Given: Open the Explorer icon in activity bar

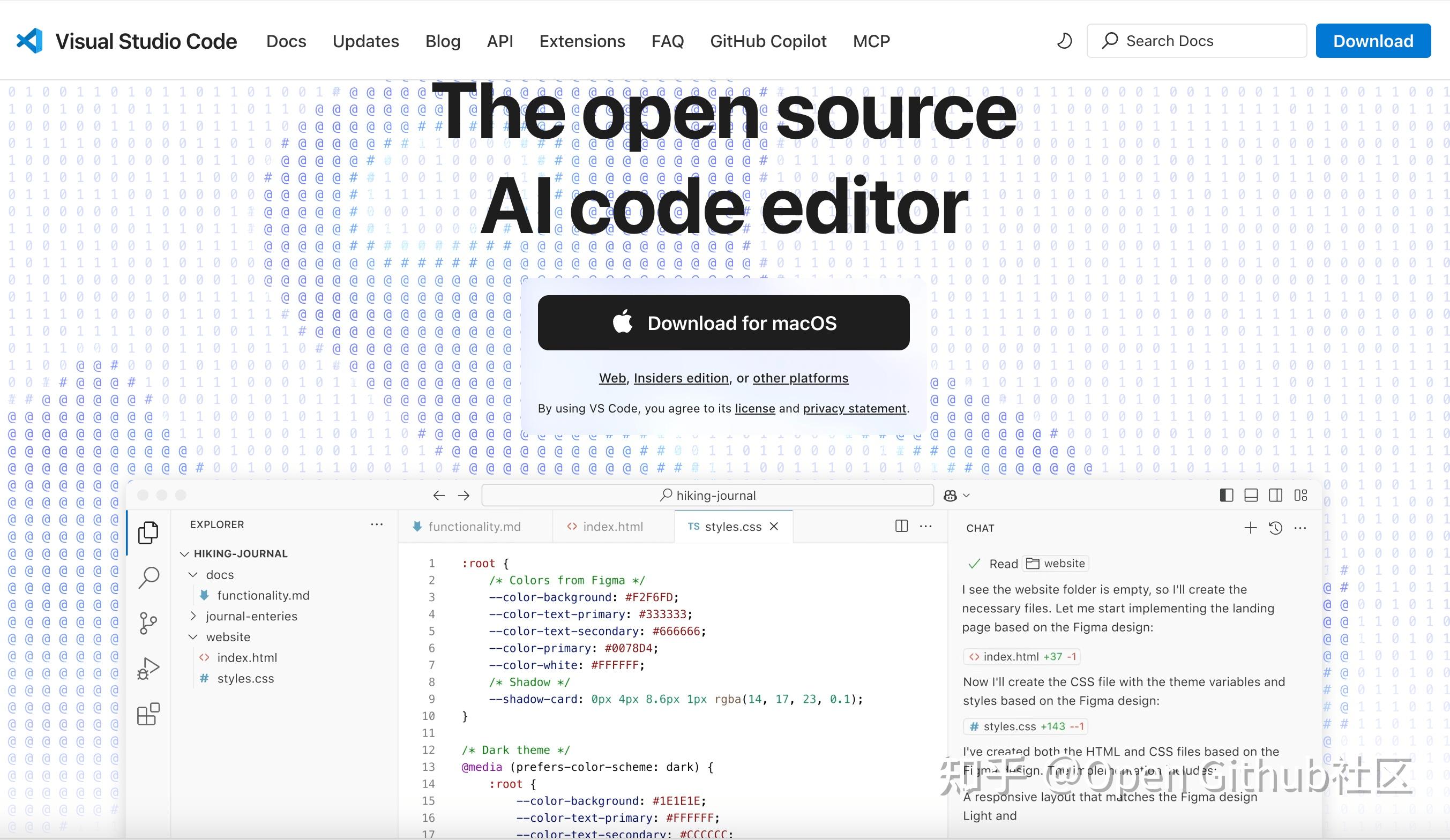Looking at the screenshot, I should [148, 532].
